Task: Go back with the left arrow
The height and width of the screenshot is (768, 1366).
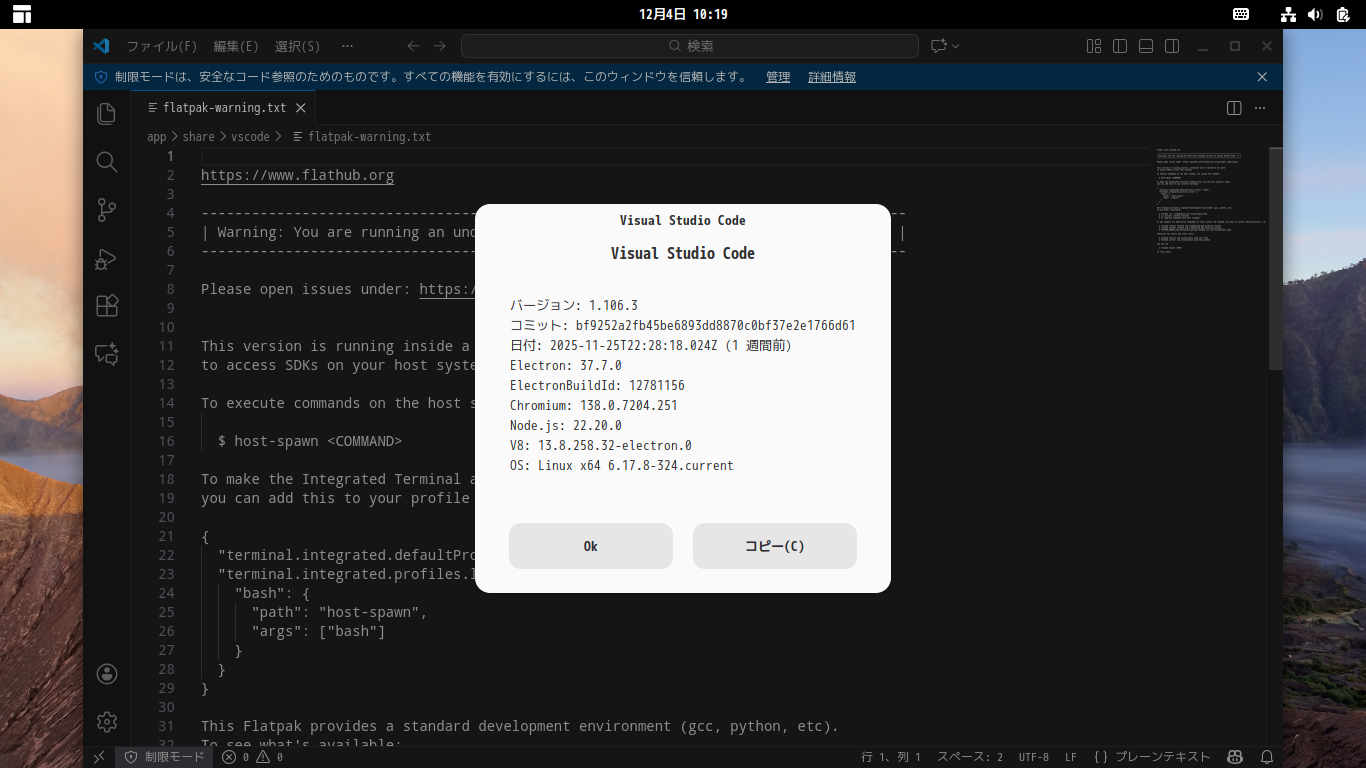Action: pyautogui.click(x=414, y=46)
